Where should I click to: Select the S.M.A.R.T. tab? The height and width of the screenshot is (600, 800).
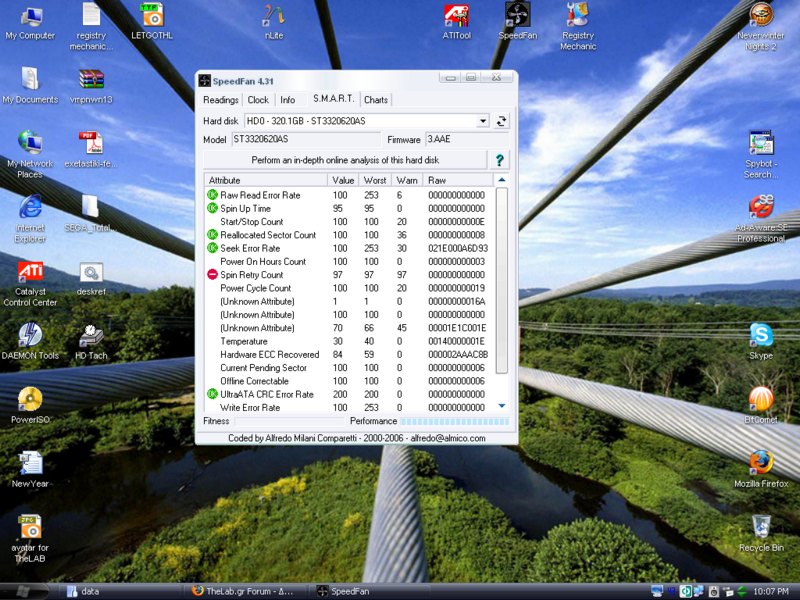tap(333, 98)
